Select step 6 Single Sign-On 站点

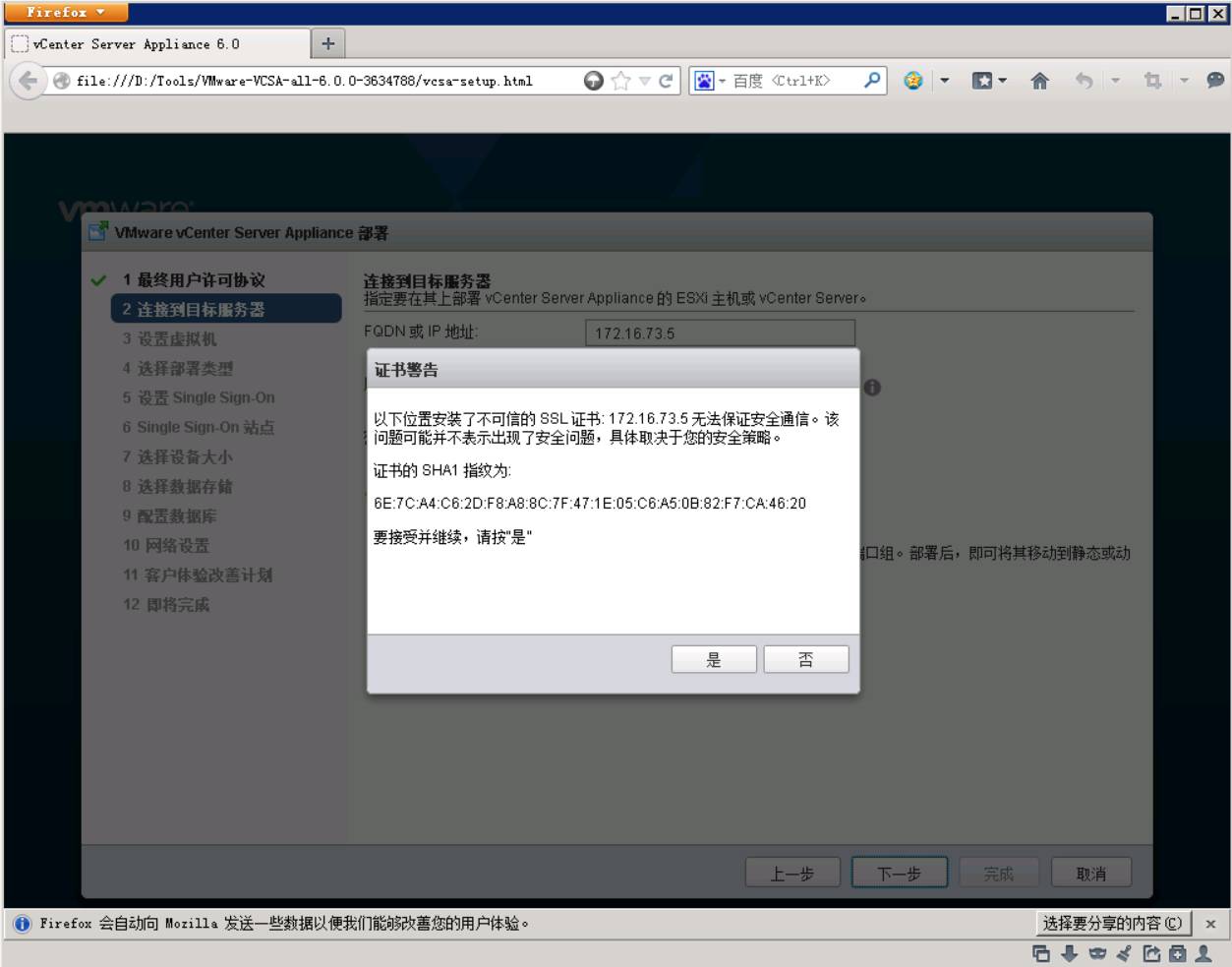point(199,428)
